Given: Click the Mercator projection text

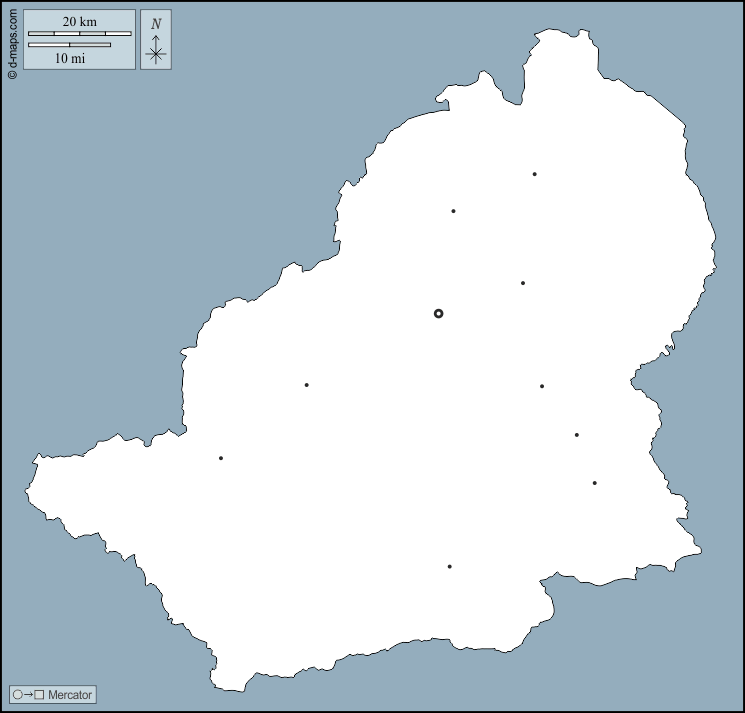Looking at the screenshot, I should [70, 694].
